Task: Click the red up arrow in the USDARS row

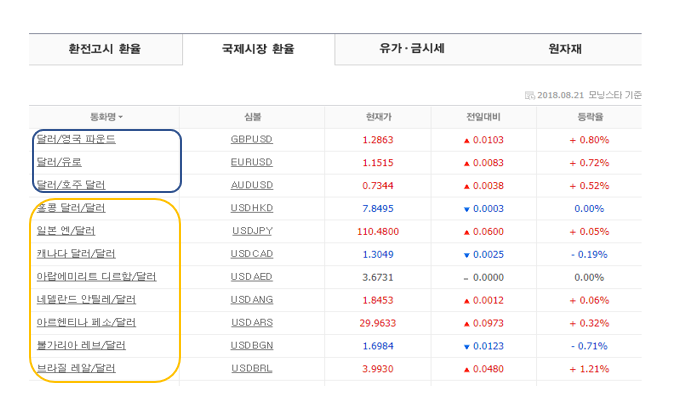Action: coord(466,322)
